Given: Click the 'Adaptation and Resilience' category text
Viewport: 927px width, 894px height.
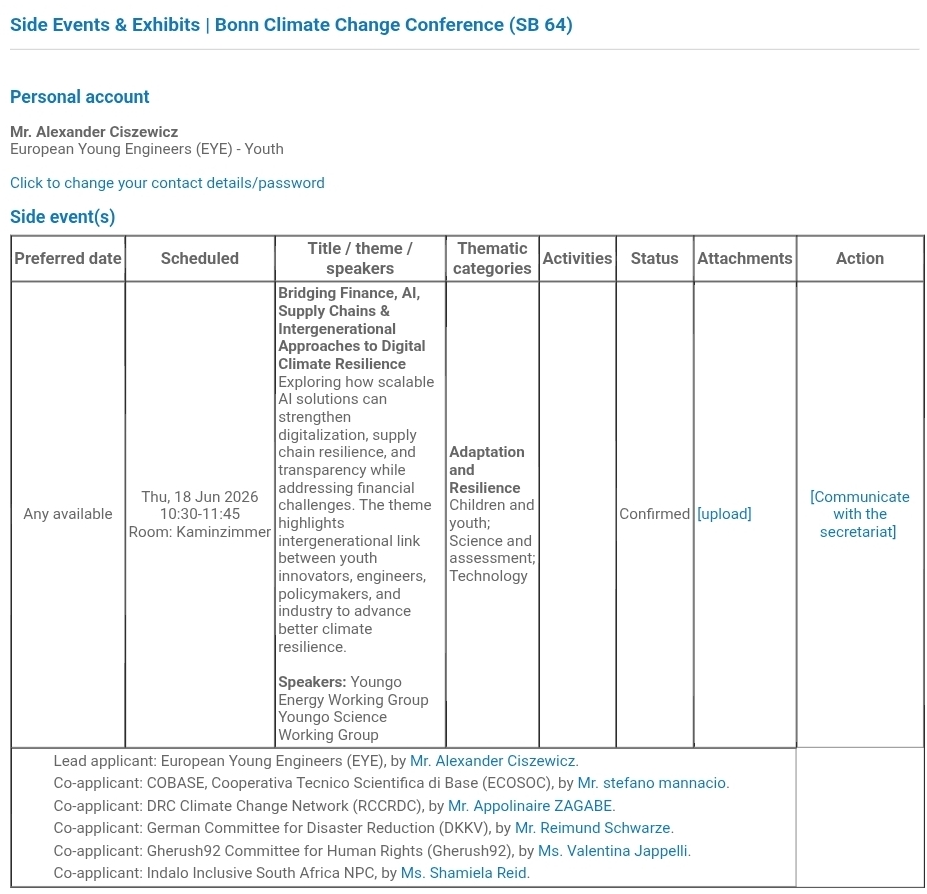Looking at the screenshot, I should click(x=487, y=469).
